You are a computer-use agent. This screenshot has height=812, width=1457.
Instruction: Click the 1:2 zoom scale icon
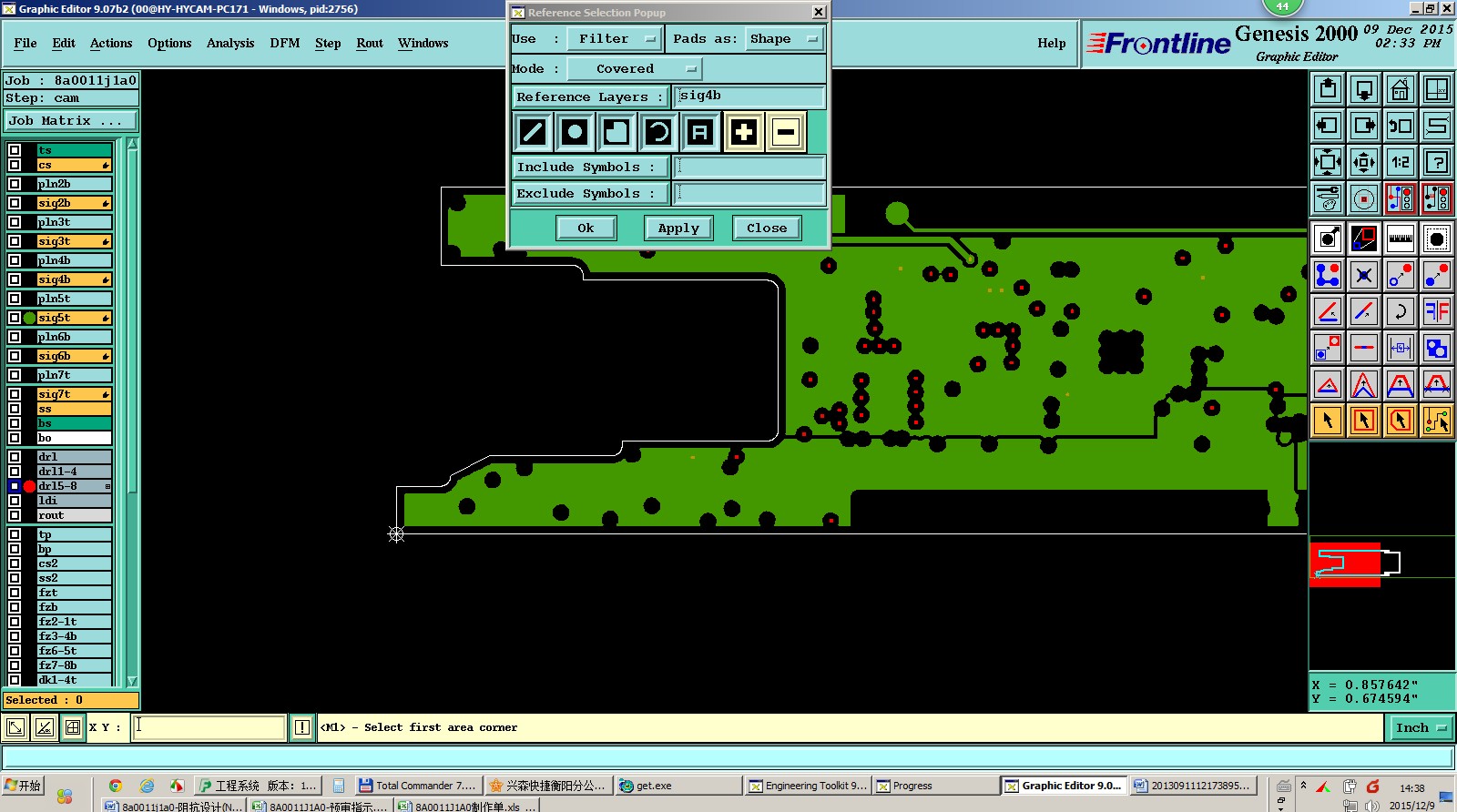pos(1401,162)
